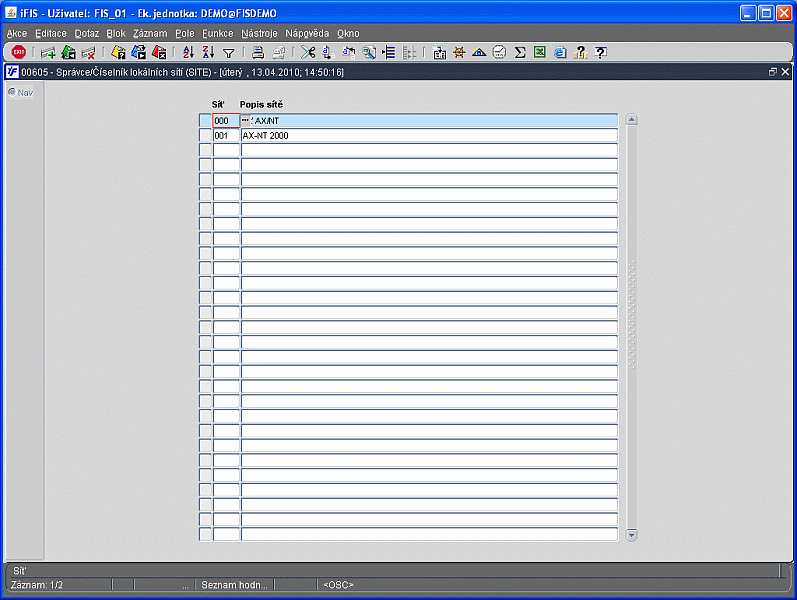Click the list-with-arrow lines icon
Image resolution: width=797 pixels, height=600 pixels.
[389, 52]
